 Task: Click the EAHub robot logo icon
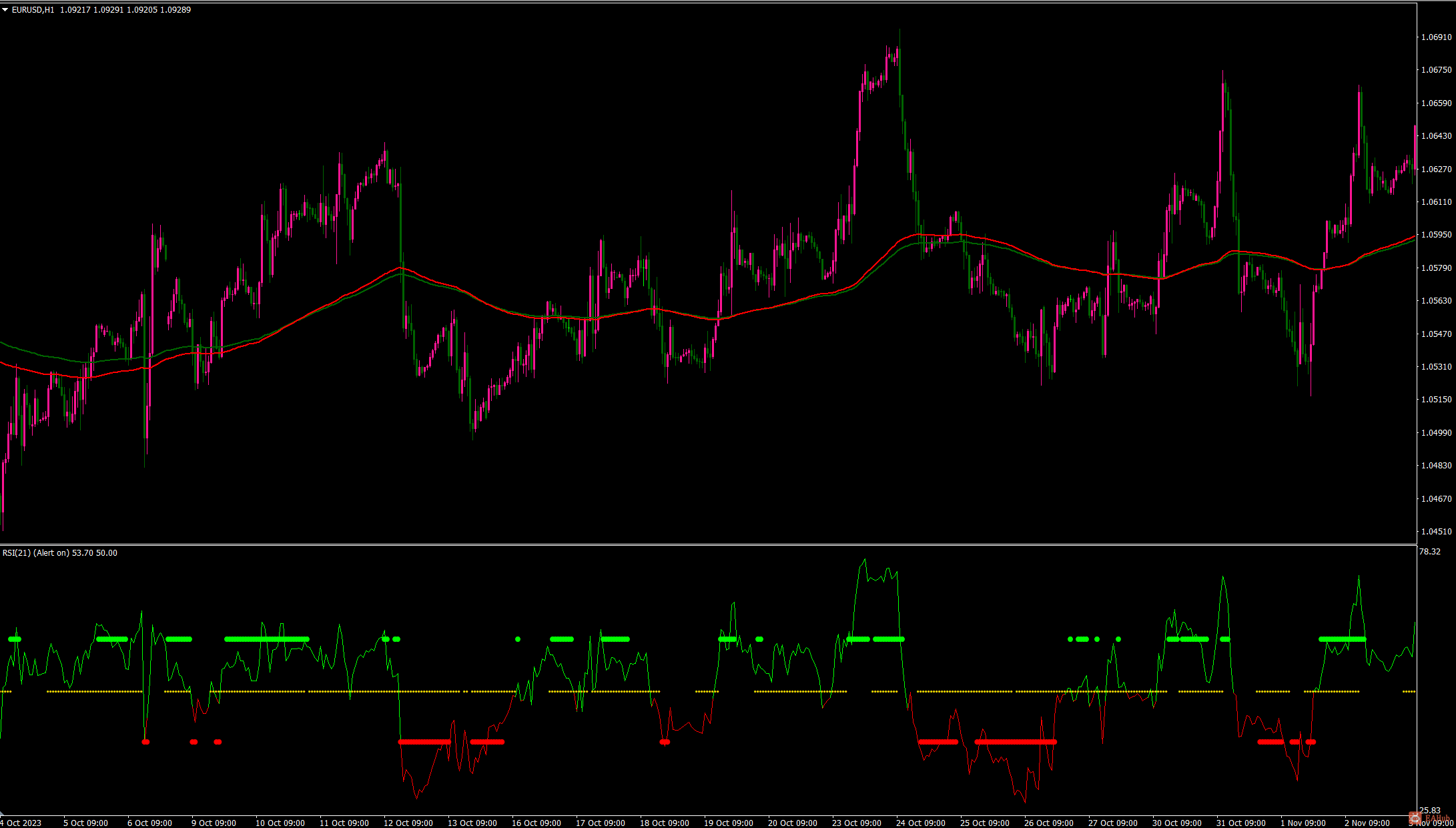point(1415,818)
